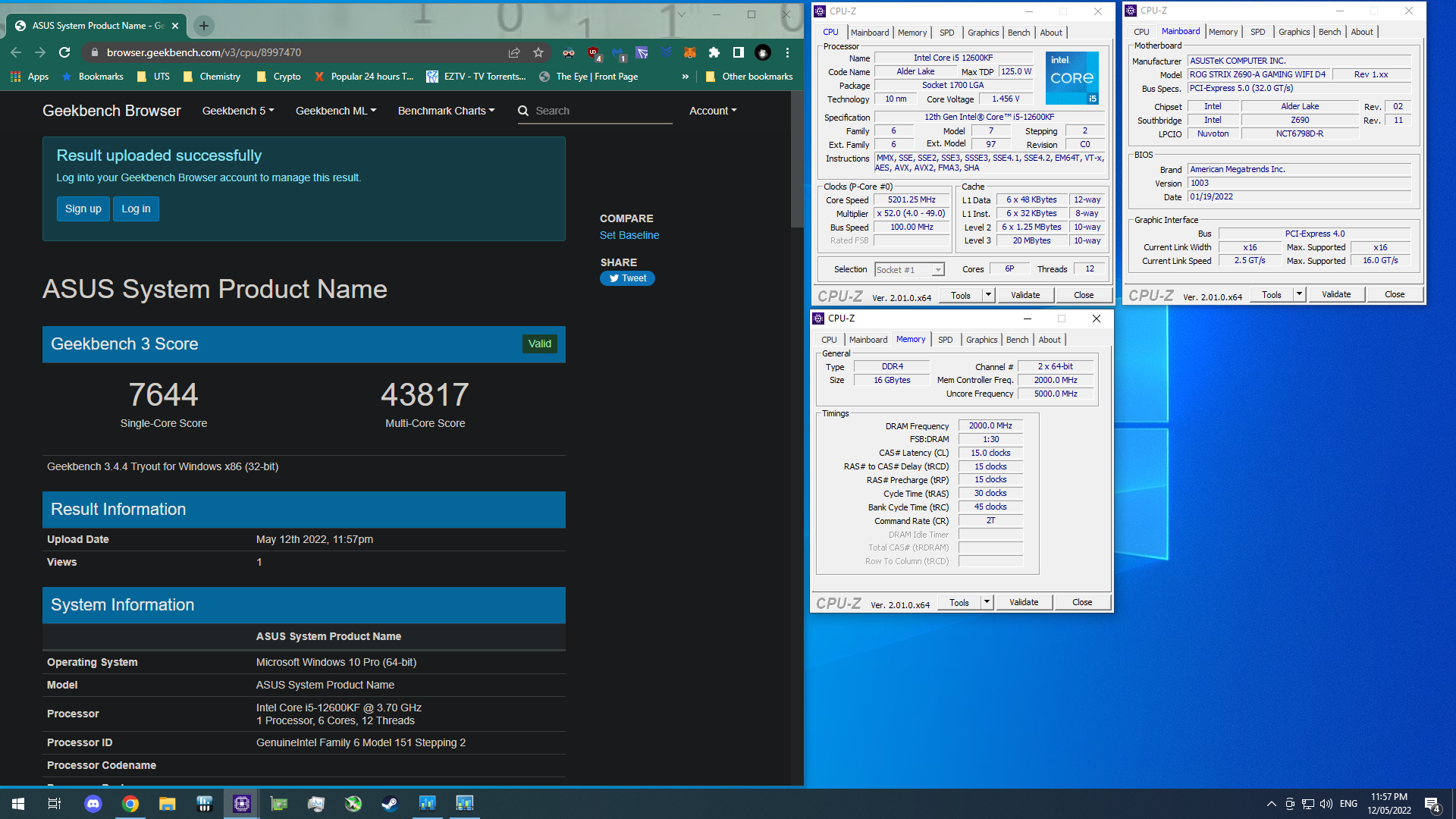Screen dimensions: 1456x819
Task: Click the page vertical scrollbar
Action: 797,159
